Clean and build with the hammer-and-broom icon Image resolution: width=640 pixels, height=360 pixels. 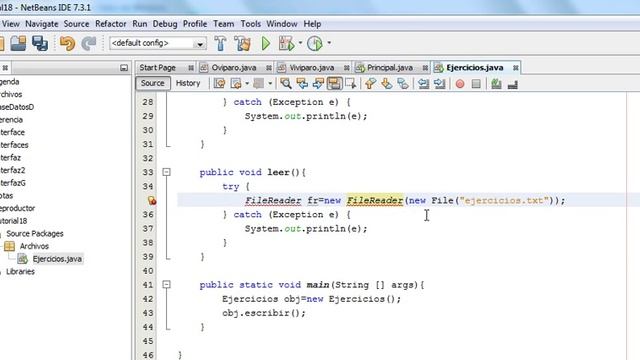[x=242, y=43]
